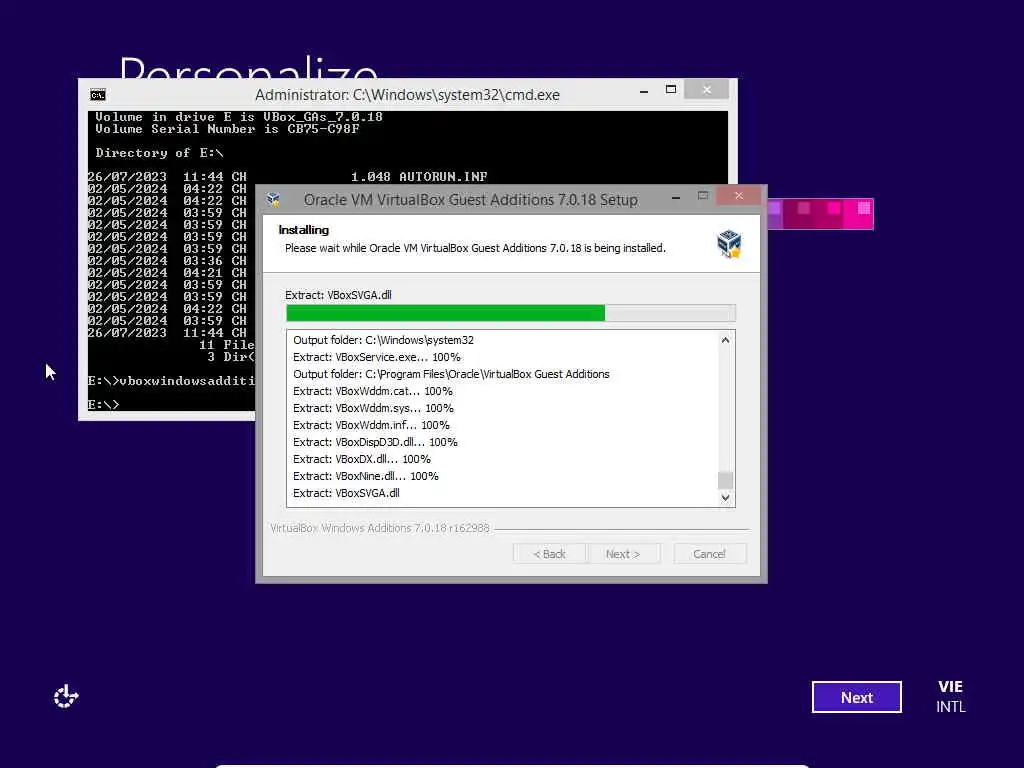Click the purple Next button on Personalize screen
The width and height of the screenshot is (1024, 768).
(x=857, y=697)
